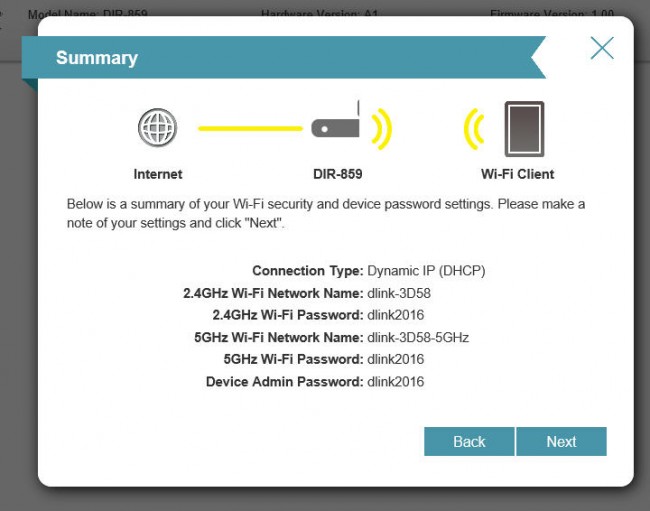The width and height of the screenshot is (650, 511).
Task: Click the 'Connection Type:' label
Action: click(308, 271)
